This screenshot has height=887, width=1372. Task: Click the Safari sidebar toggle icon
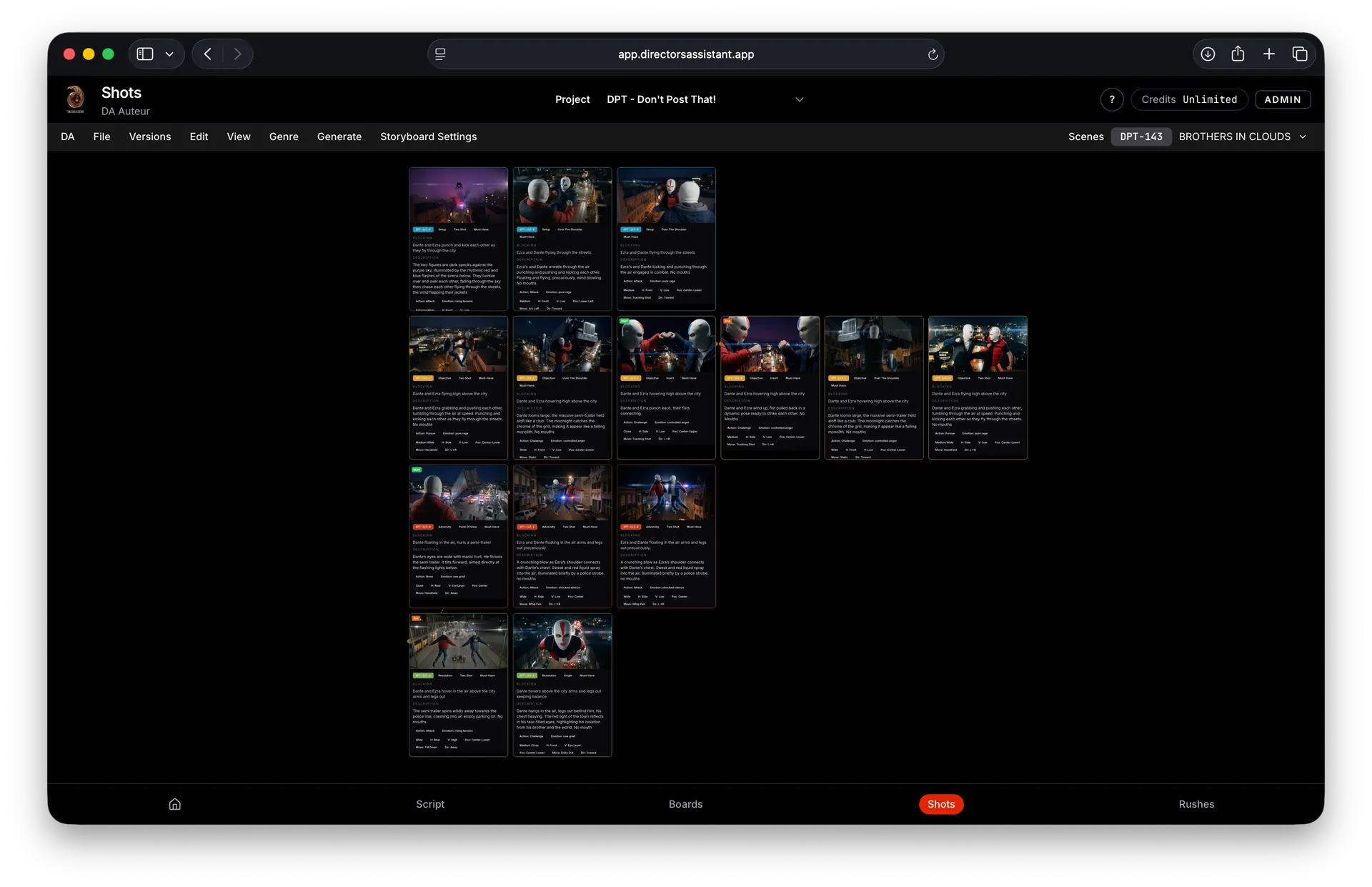click(x=145, y=54)
